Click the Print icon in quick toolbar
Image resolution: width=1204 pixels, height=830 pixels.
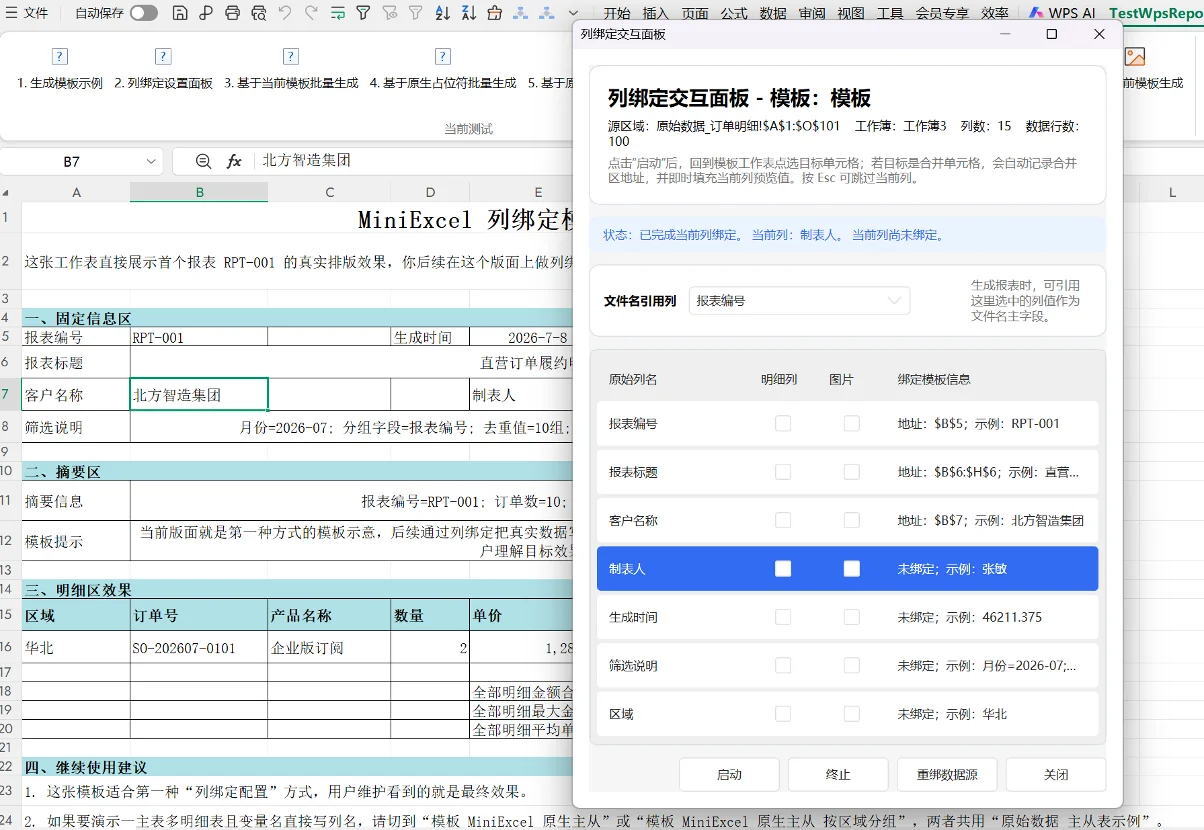click(x=232, y=13)
